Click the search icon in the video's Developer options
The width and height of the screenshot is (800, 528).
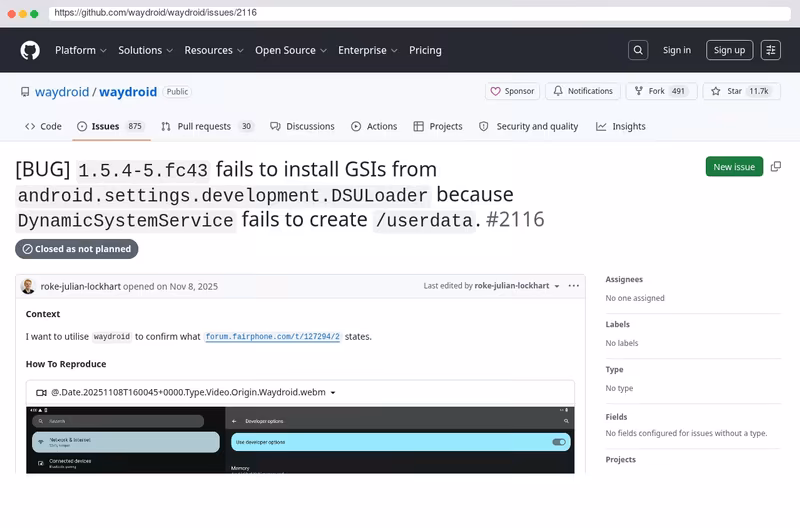tap(566, 421)
